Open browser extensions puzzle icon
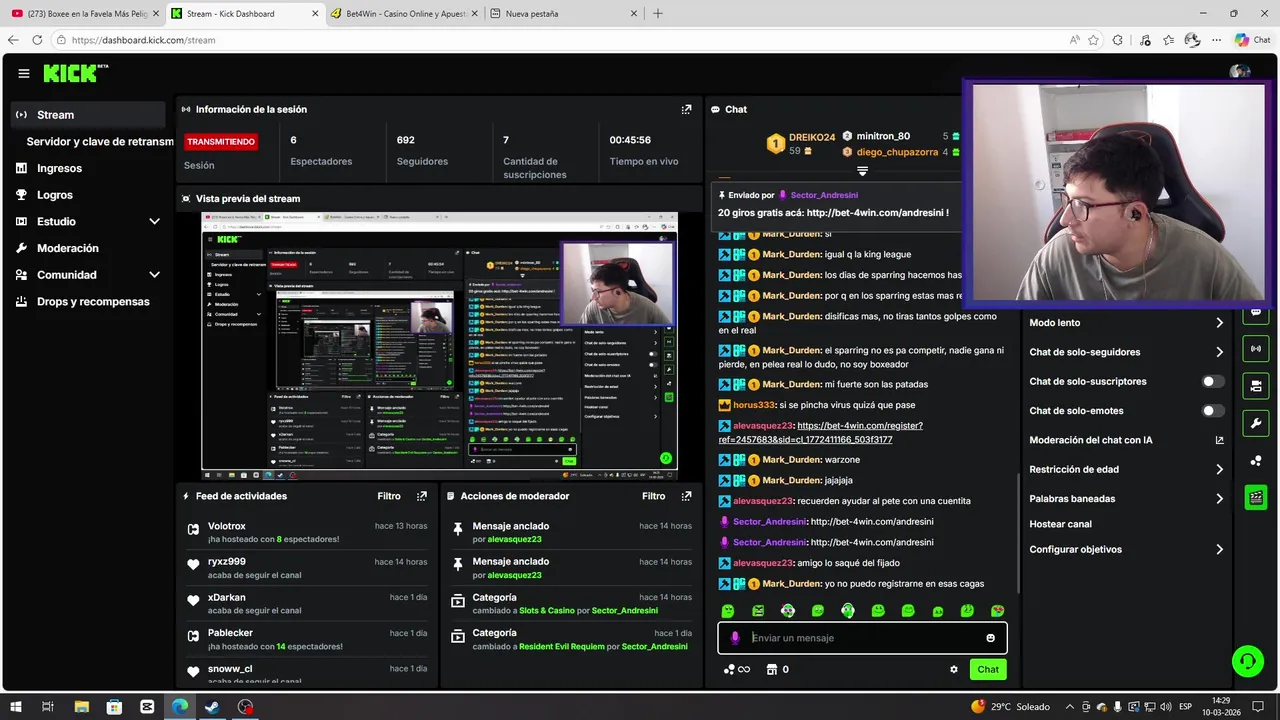Screen dimensions: 1280x720 pyautogui.click(x=1118, y=40)
